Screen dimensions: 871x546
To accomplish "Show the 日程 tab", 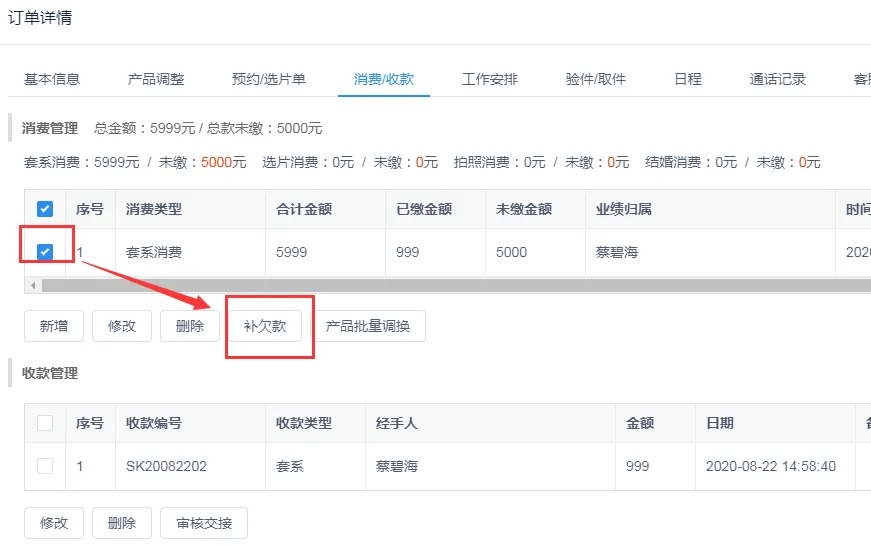I will pyautogui.click(x=688, y=79).
